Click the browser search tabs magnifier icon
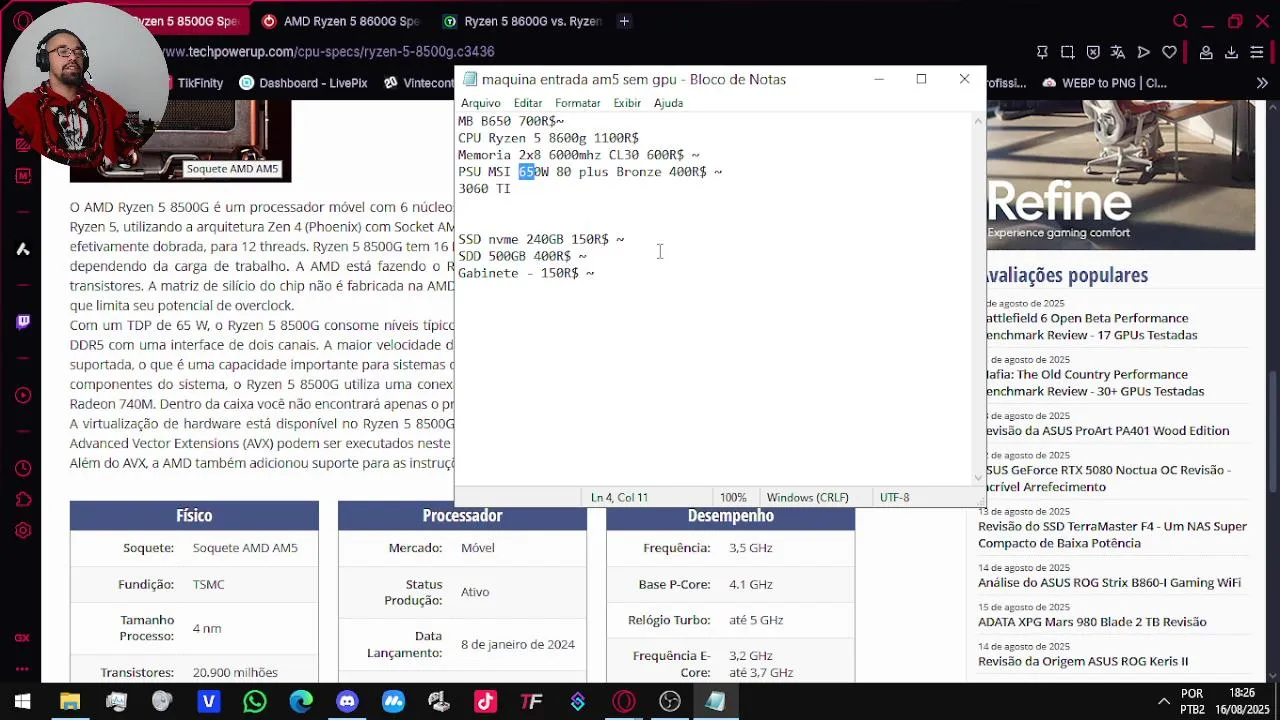The image size is (1280, 720). pos(1180,21)
